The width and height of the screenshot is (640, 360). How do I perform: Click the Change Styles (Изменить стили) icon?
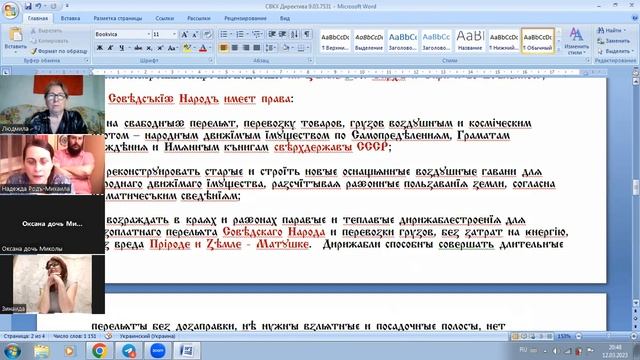[x=576, y=41]
